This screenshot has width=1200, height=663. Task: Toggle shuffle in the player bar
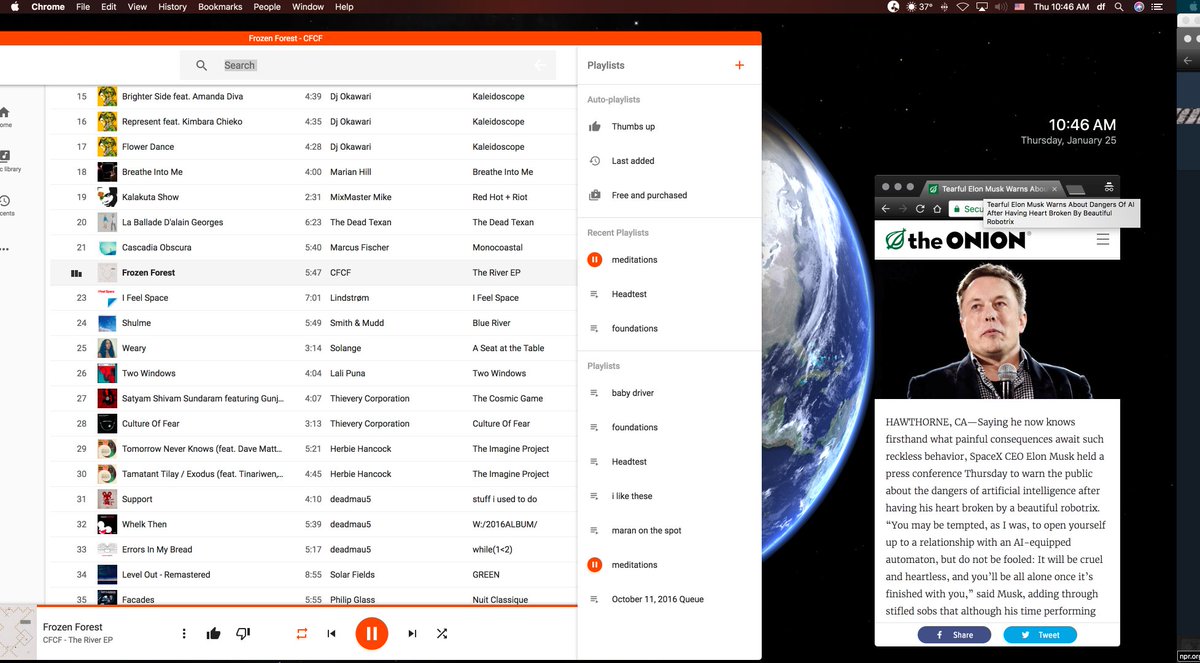click(442, 633)
